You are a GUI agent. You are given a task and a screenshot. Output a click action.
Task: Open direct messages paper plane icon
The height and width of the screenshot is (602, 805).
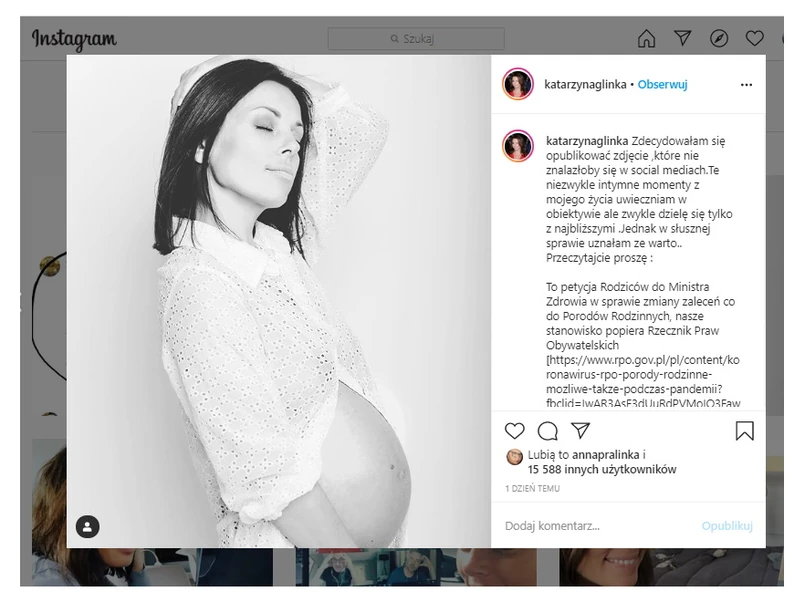click(682, 38)
